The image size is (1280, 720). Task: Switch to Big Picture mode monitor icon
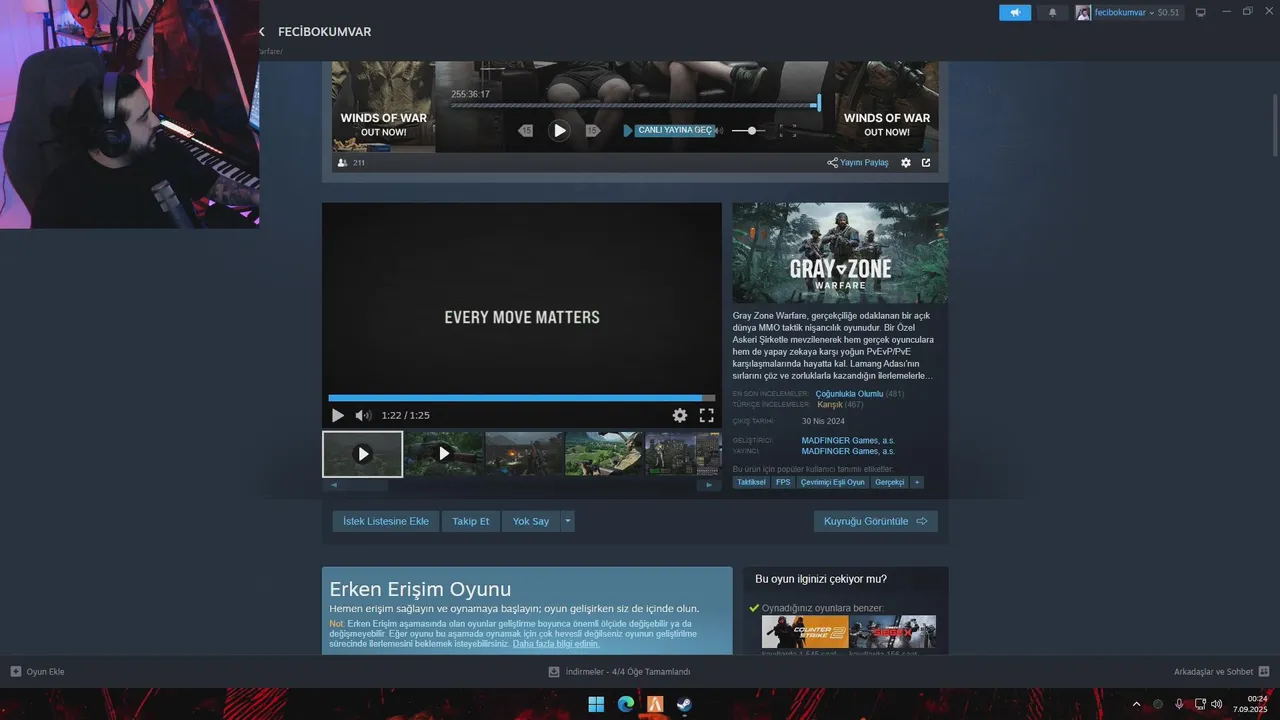pyautogui.click(x=1201, y=12)
